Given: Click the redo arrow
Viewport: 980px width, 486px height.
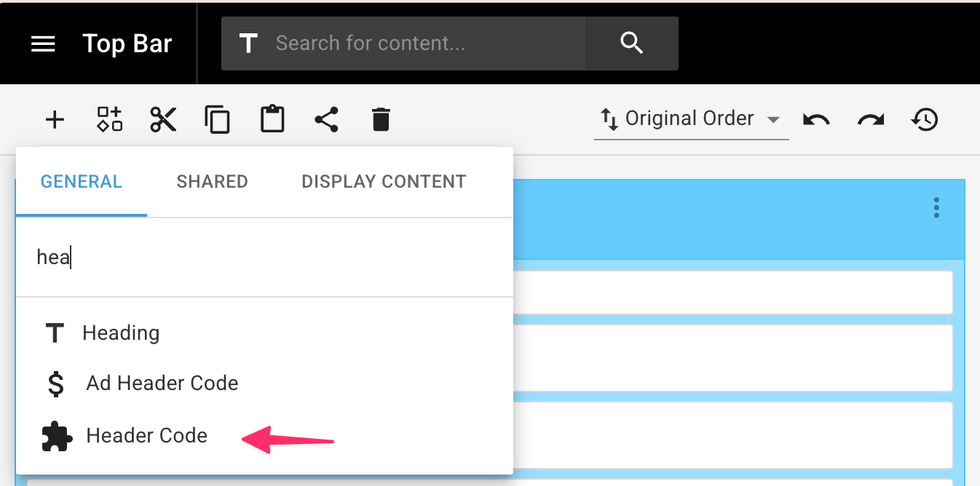Looking at the screenshot, I should [x=870, y=120].
